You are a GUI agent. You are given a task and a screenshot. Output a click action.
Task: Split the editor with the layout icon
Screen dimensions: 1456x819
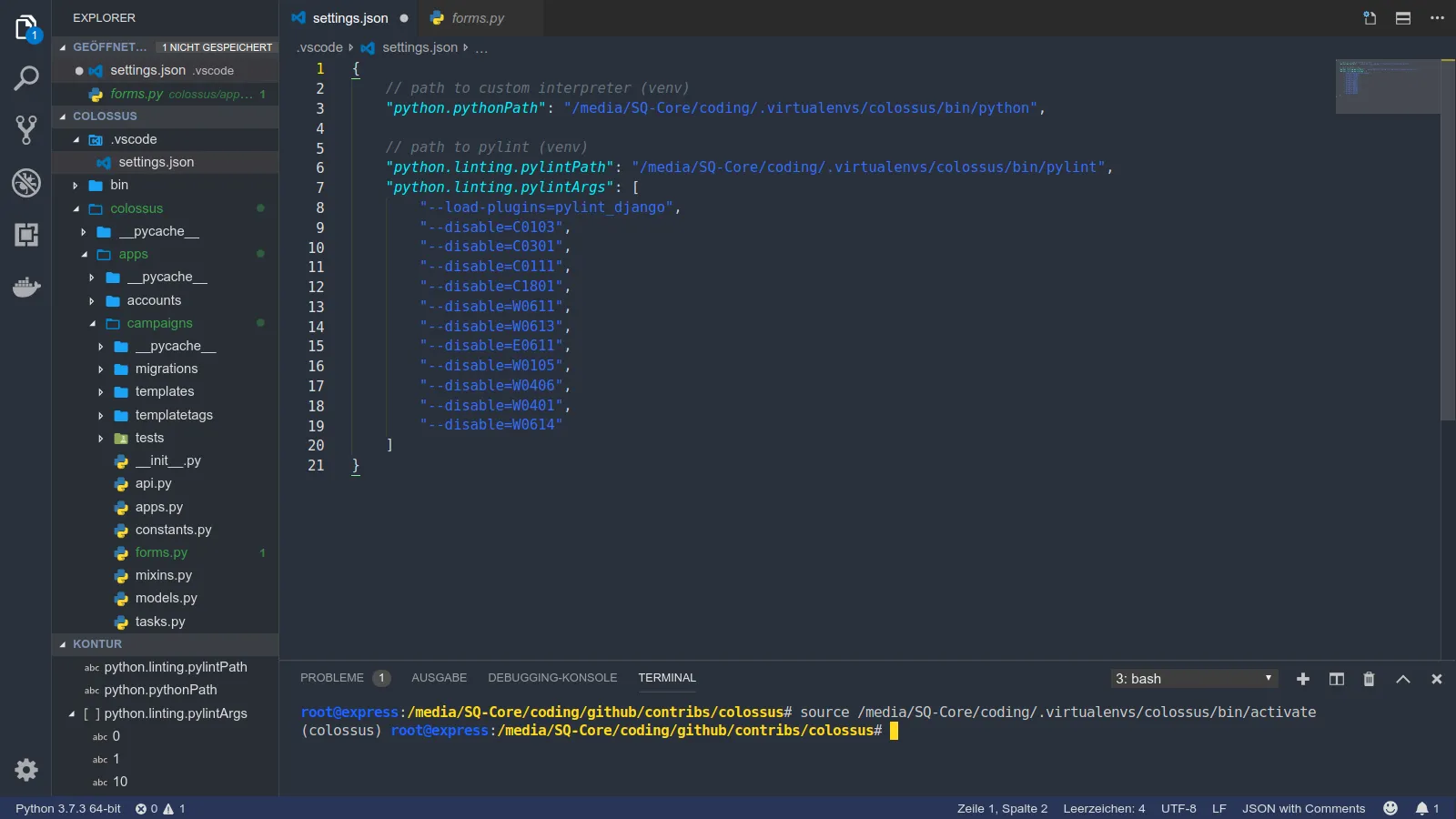(1403, 18)
